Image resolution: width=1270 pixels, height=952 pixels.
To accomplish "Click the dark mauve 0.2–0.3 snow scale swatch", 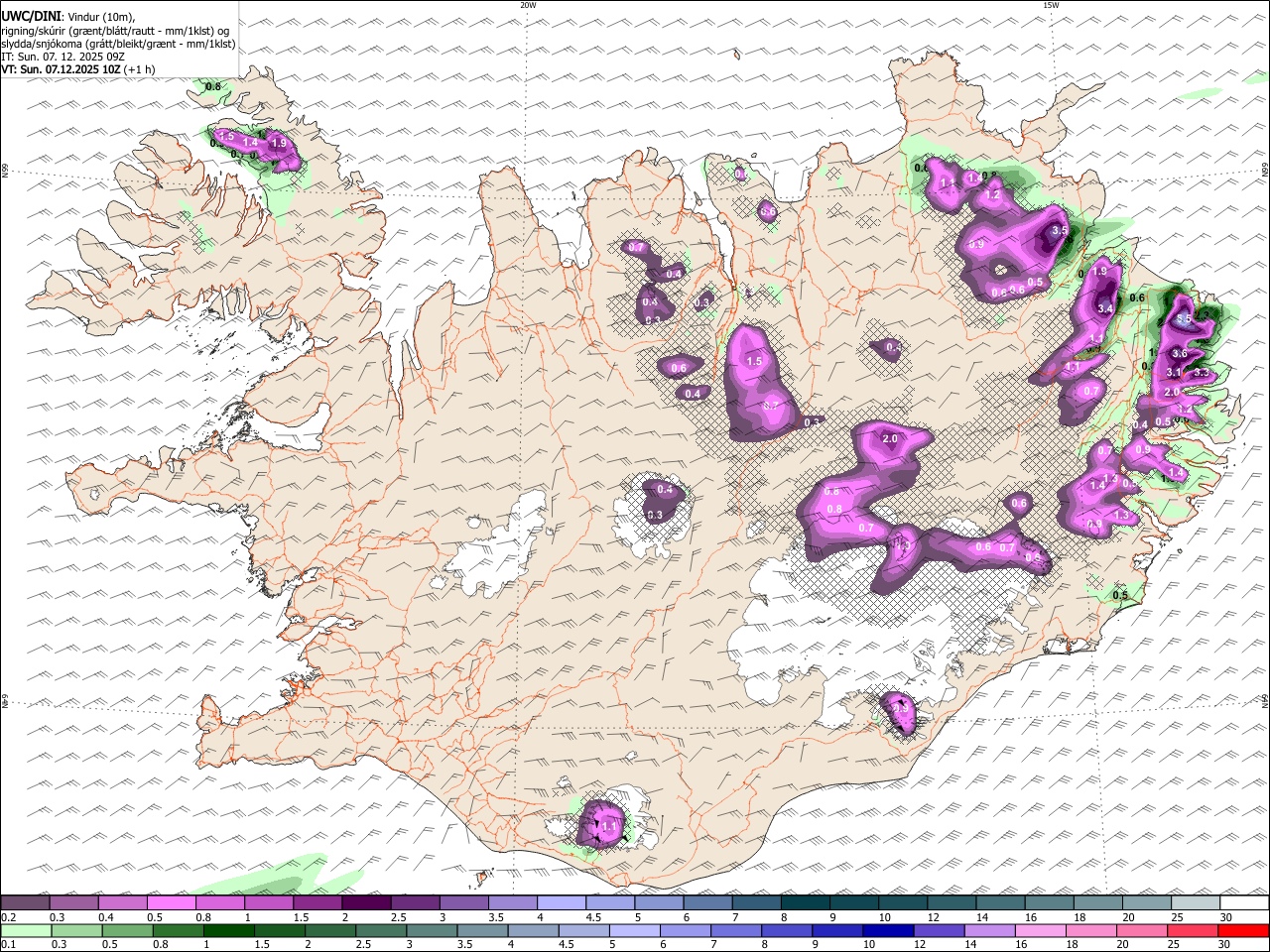I will click(25, 903).
